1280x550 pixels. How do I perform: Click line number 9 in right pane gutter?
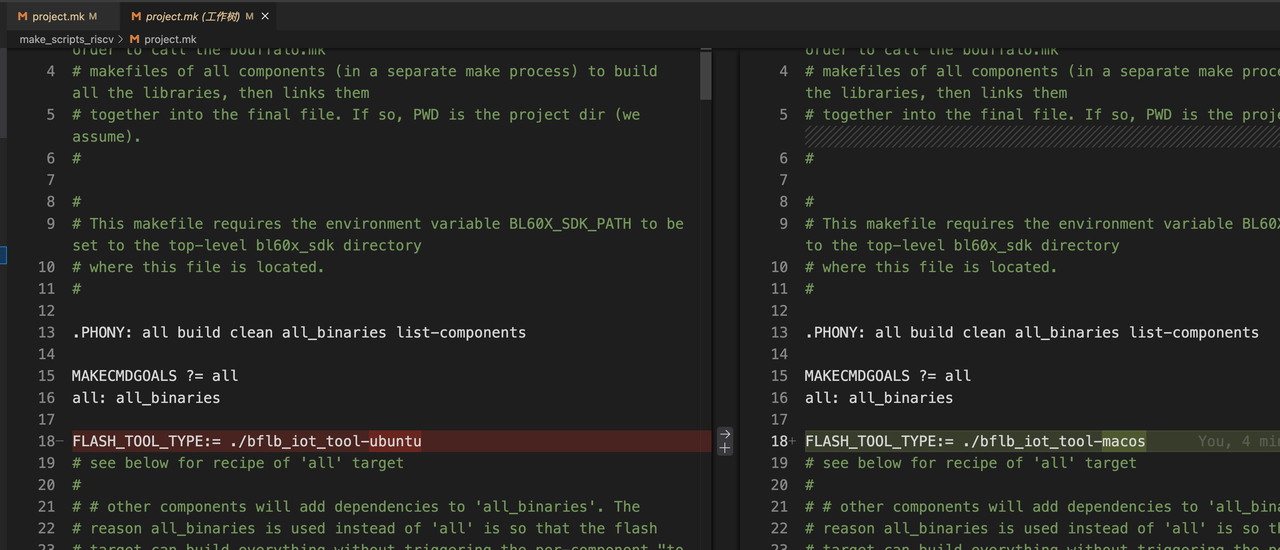[x=784, y=223]
